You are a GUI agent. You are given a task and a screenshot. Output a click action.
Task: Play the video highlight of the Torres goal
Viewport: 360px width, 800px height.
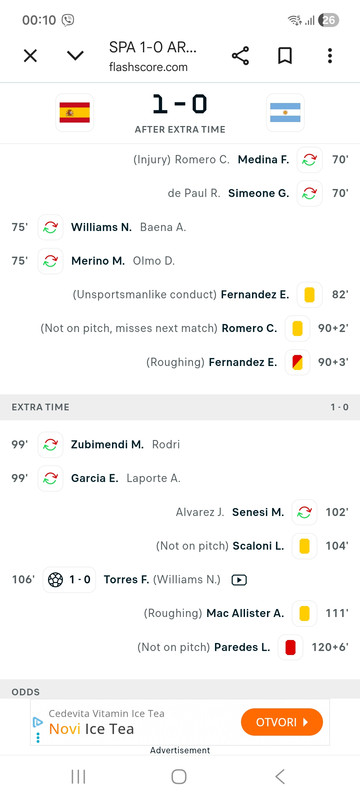pyautogui.click(x=239, y=580)
